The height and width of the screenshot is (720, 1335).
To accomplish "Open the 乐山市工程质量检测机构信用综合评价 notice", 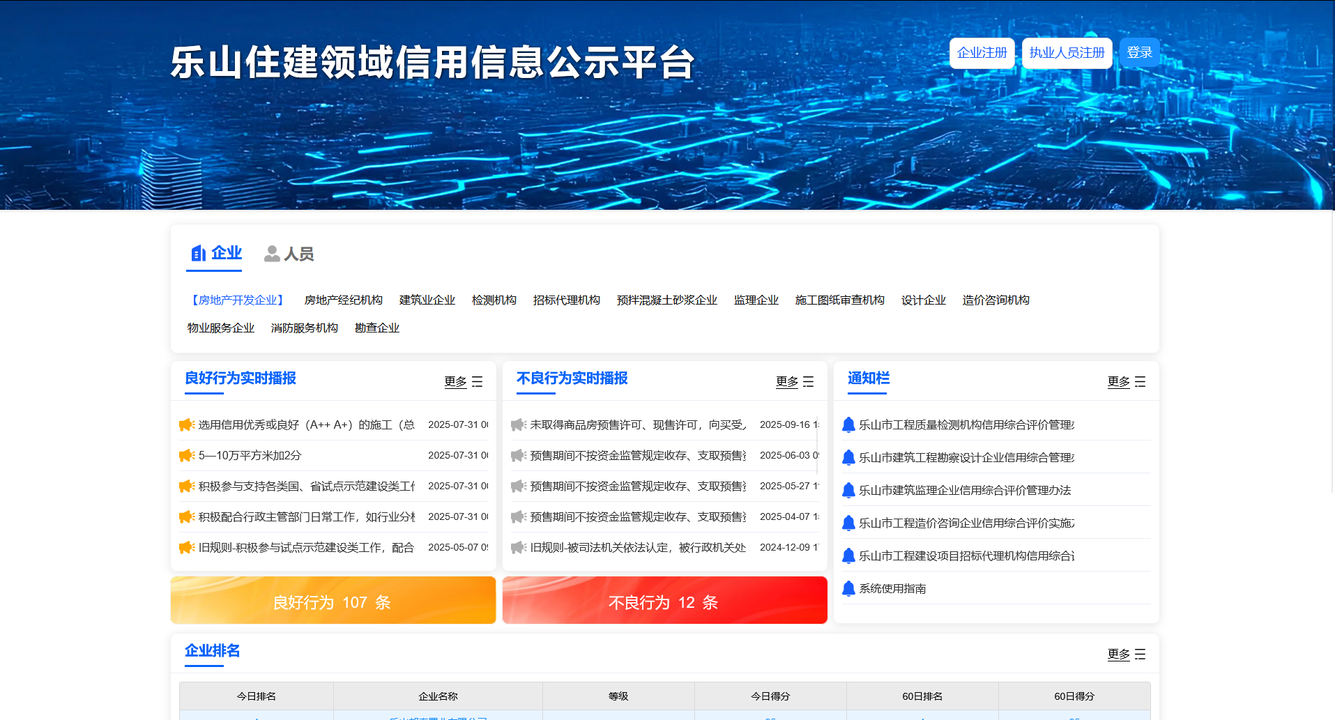I will (x=966, y=425).
